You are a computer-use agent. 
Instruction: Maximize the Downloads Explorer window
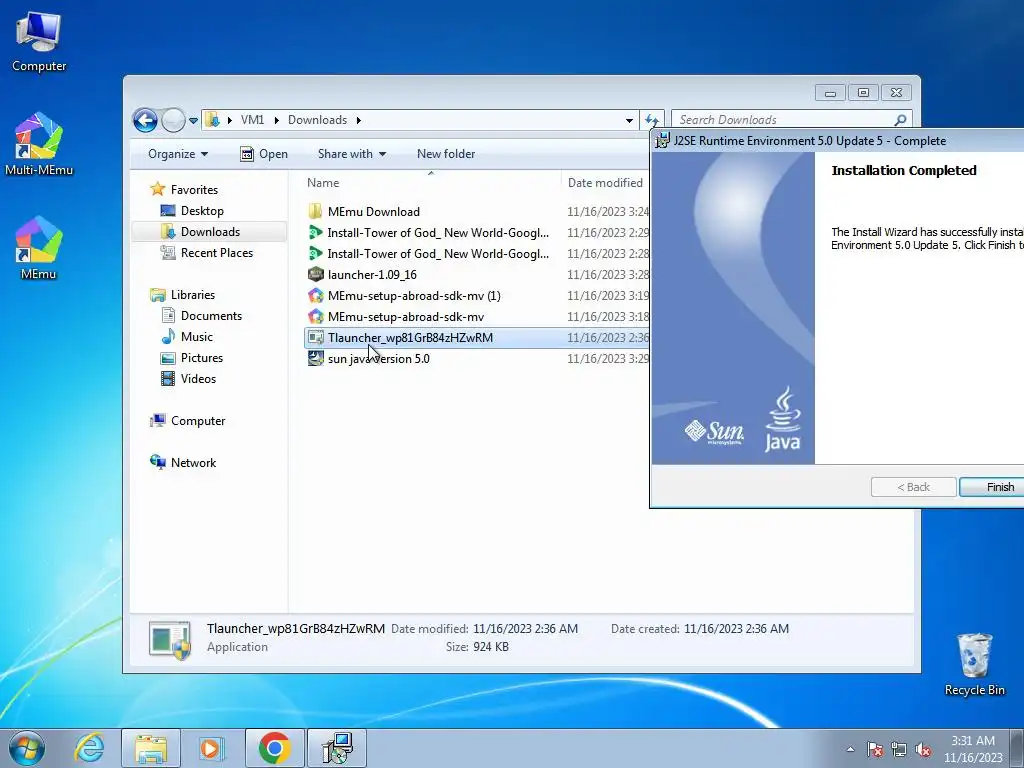(863, 93)
